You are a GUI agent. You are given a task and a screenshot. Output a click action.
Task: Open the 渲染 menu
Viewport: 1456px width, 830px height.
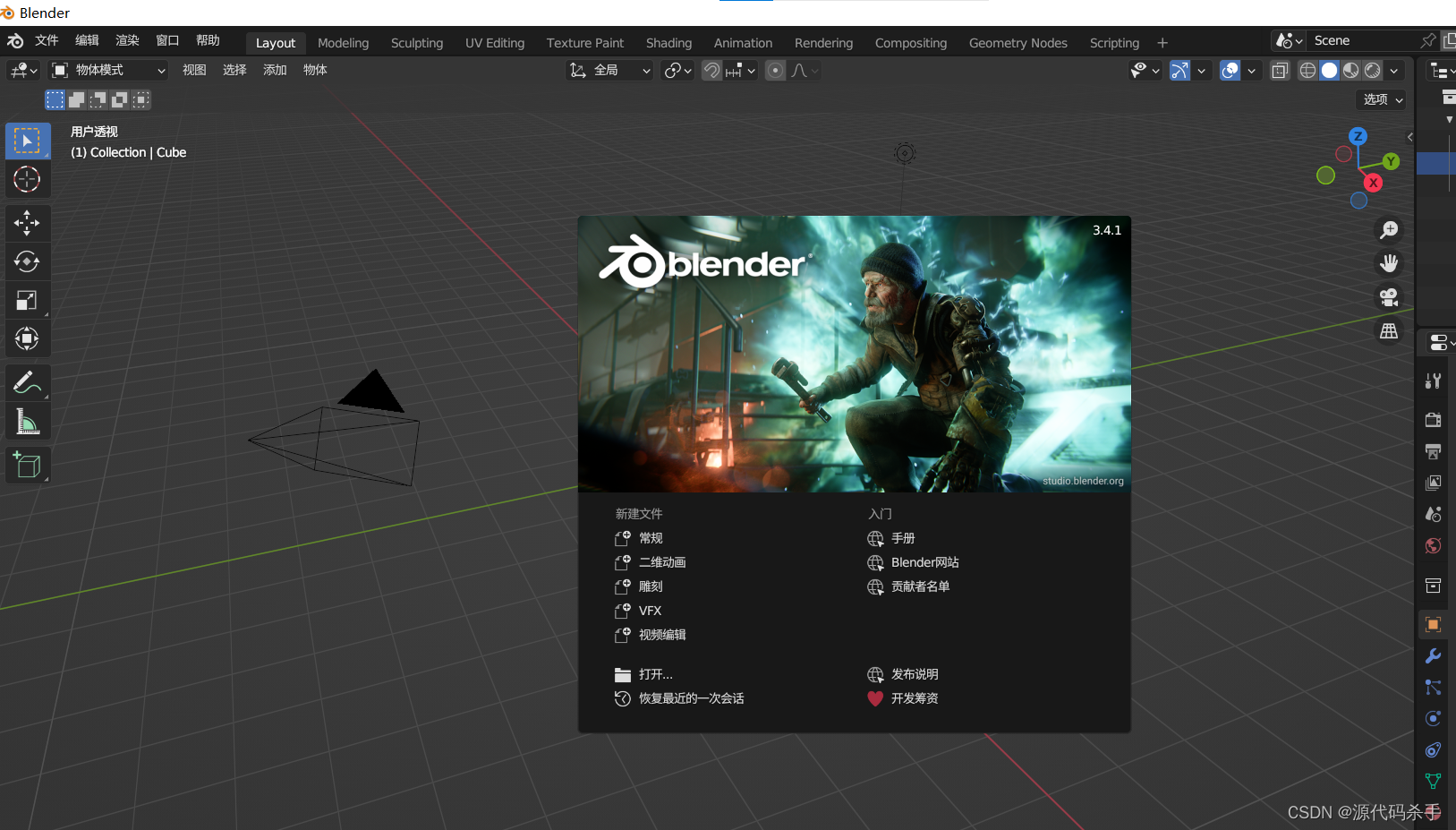click(x=127, y=41)
